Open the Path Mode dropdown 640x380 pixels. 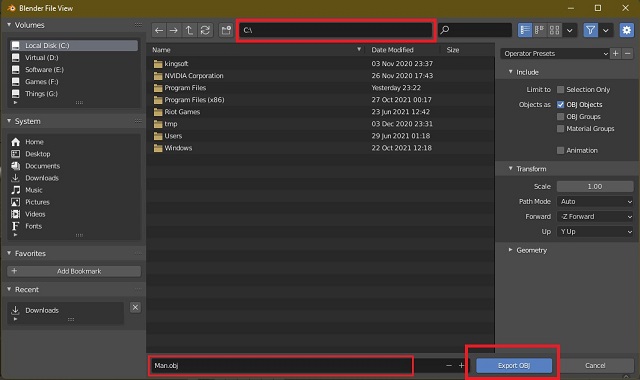(595, 201)
